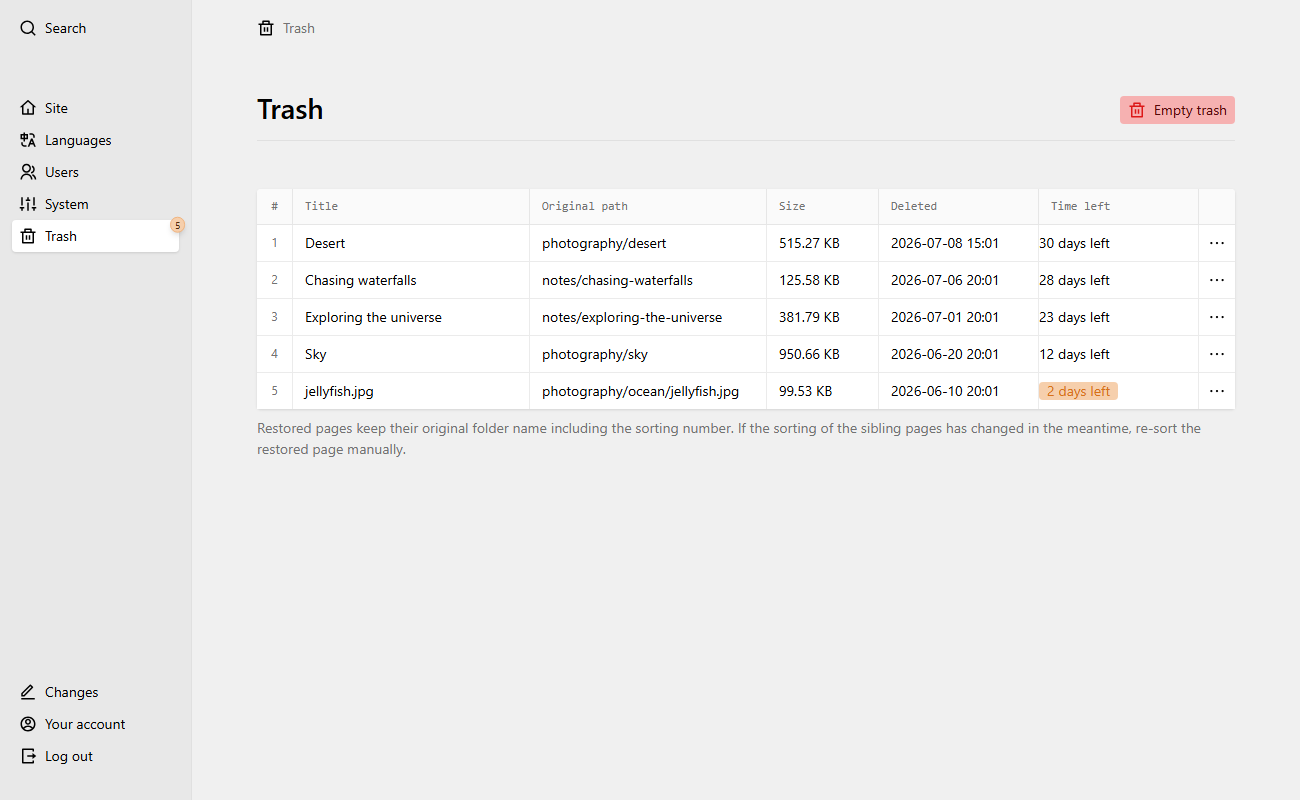Click the Empty trash button
Viewport: 1300px width, 800px height.
(x=1177, y=110)
